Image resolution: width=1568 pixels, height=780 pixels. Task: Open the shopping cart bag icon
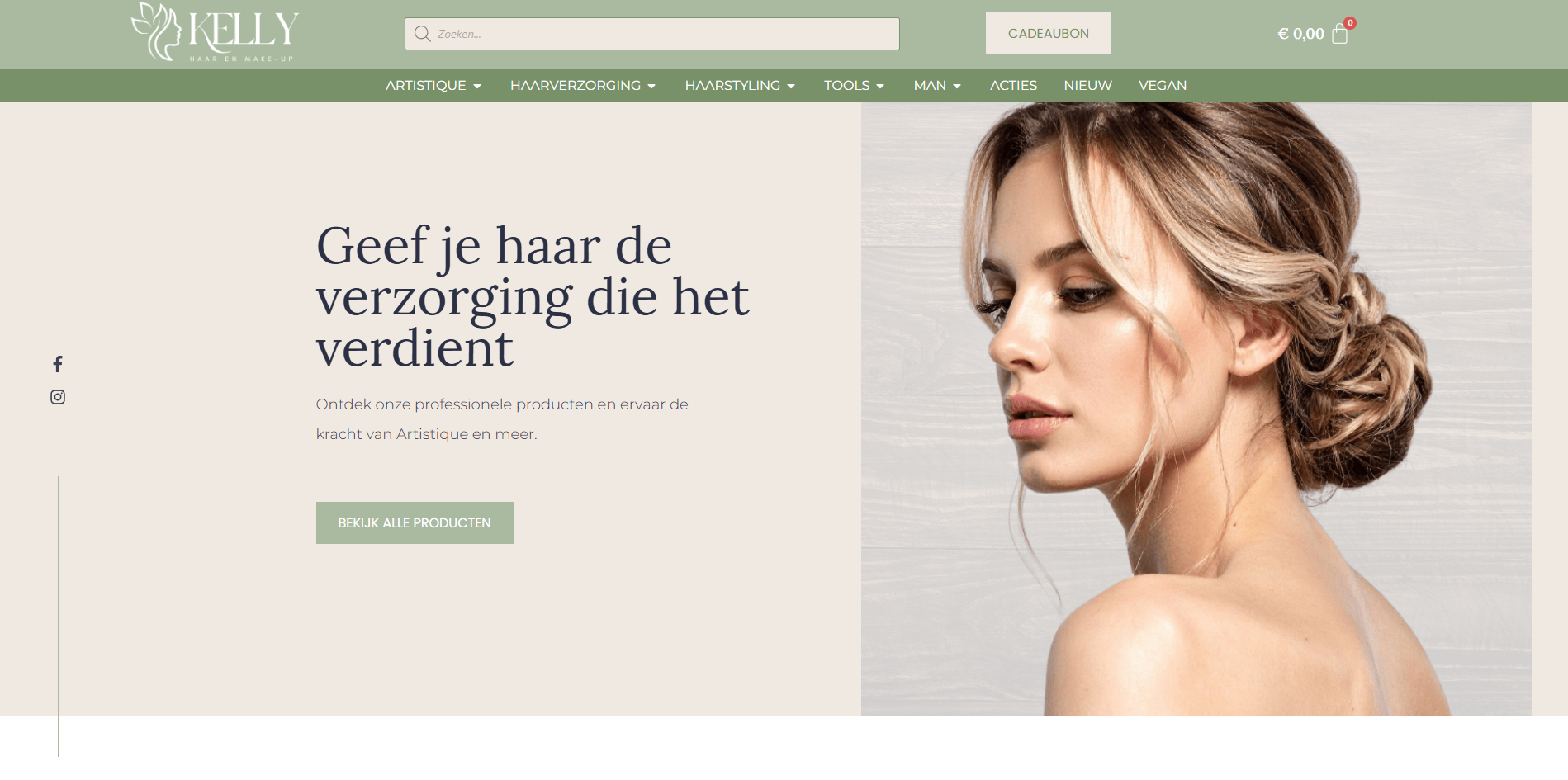click(1339, 34)
